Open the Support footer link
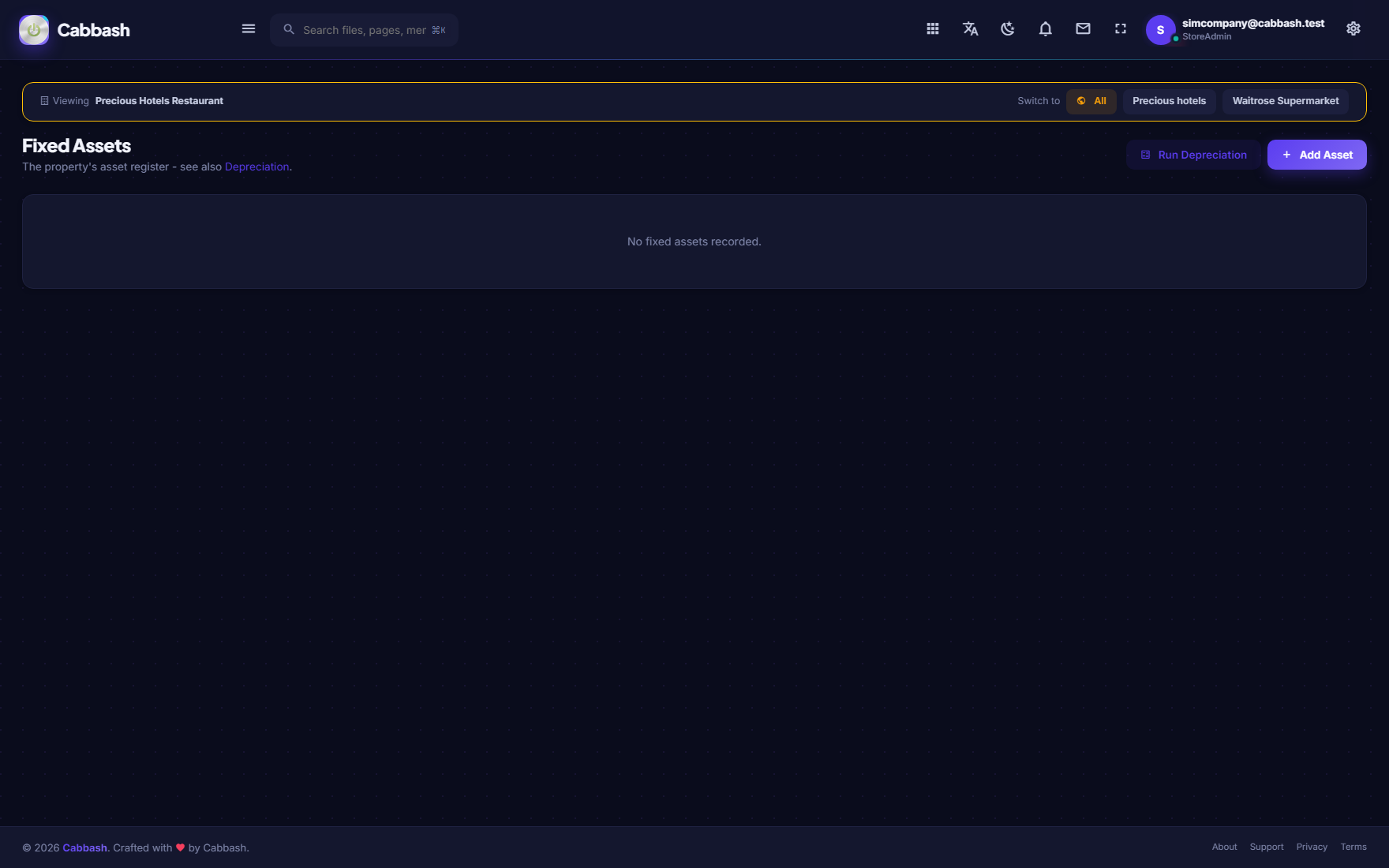Screen dimensions: 1389x868 (1267, 847)
